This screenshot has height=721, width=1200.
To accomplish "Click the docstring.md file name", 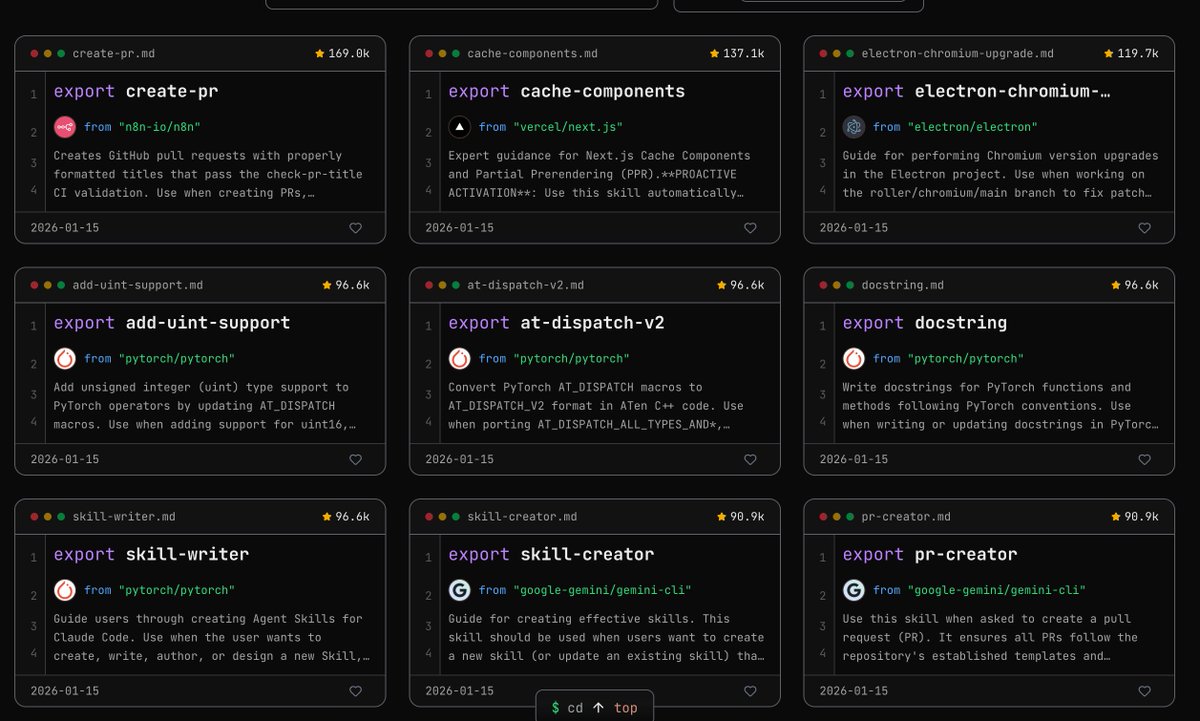I will click(x=903, y=285).
